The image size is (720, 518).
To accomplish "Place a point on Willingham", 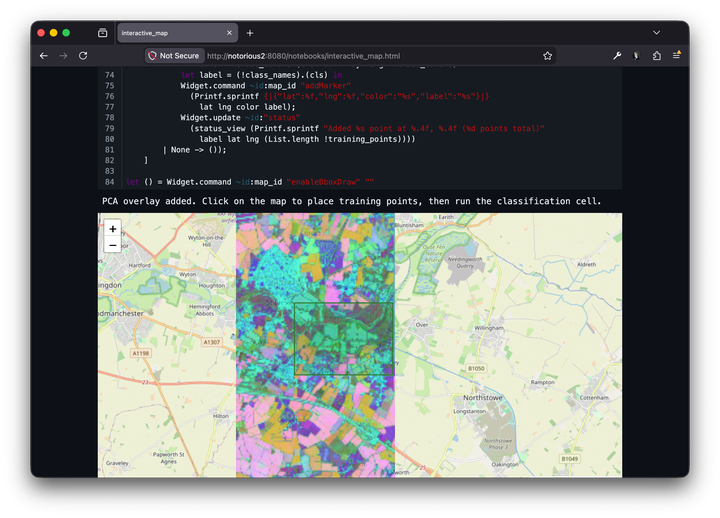I will point(488,328).
